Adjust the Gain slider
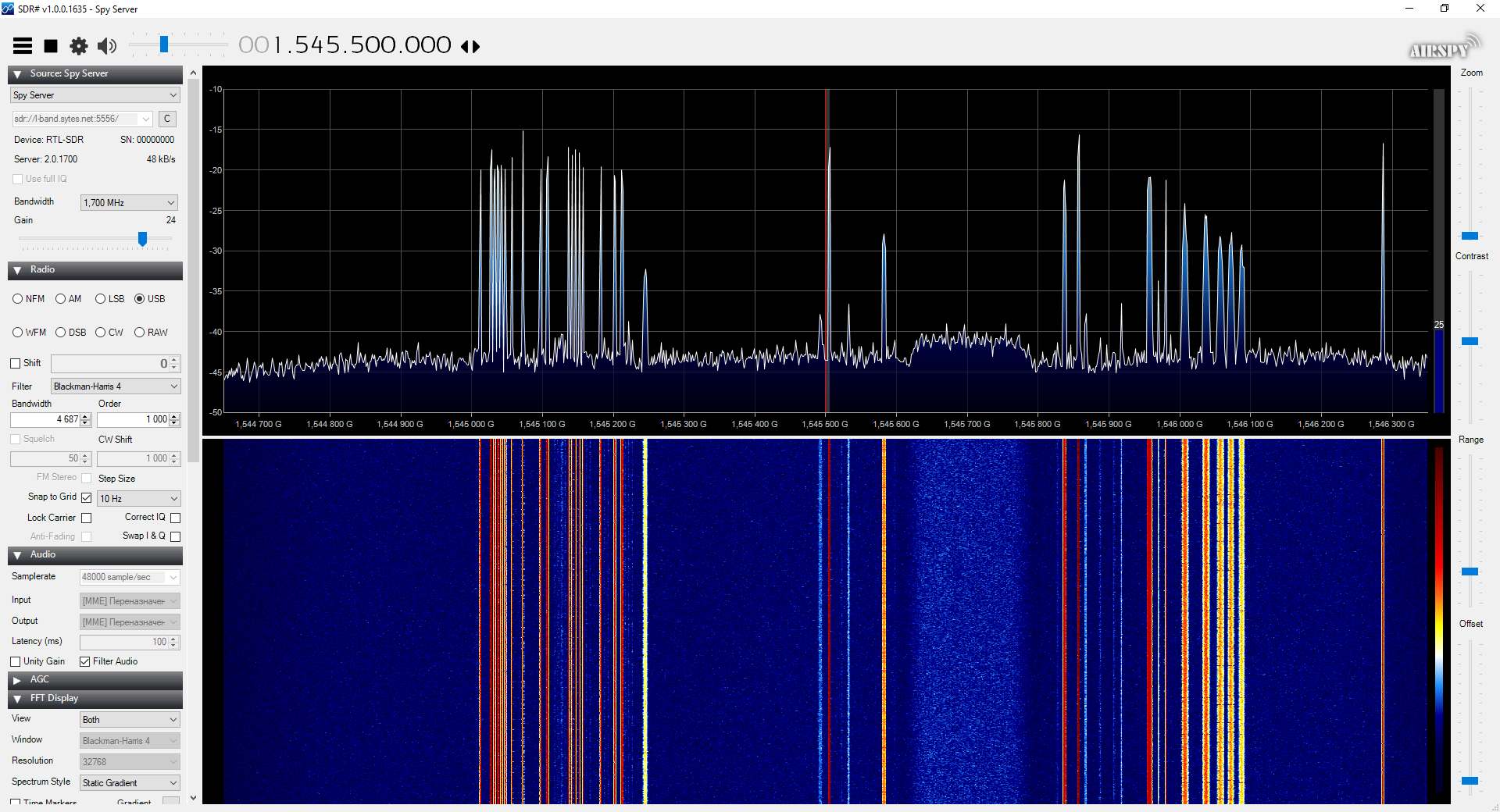The height and width of the screenshot is (812, 1500). point(142,238)
